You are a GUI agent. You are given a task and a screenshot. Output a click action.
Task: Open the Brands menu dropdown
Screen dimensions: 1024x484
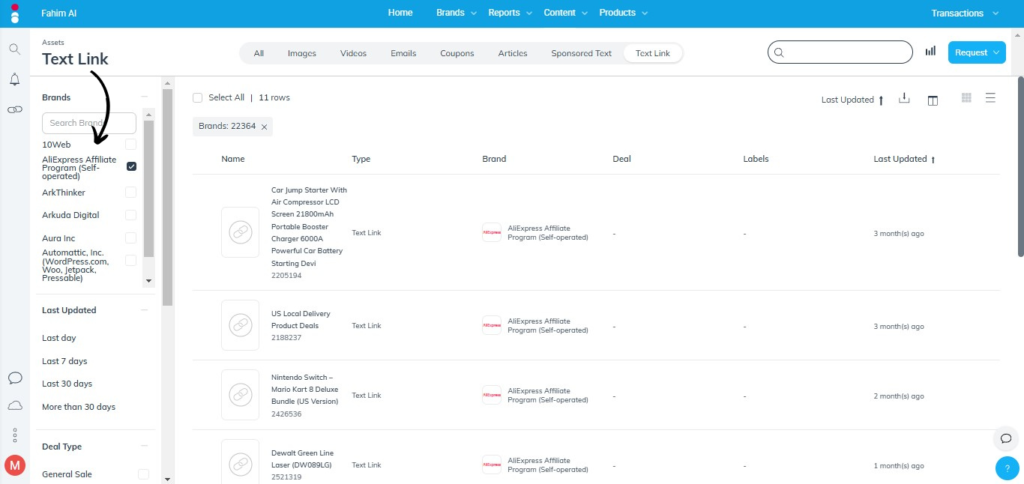(456, 12)
